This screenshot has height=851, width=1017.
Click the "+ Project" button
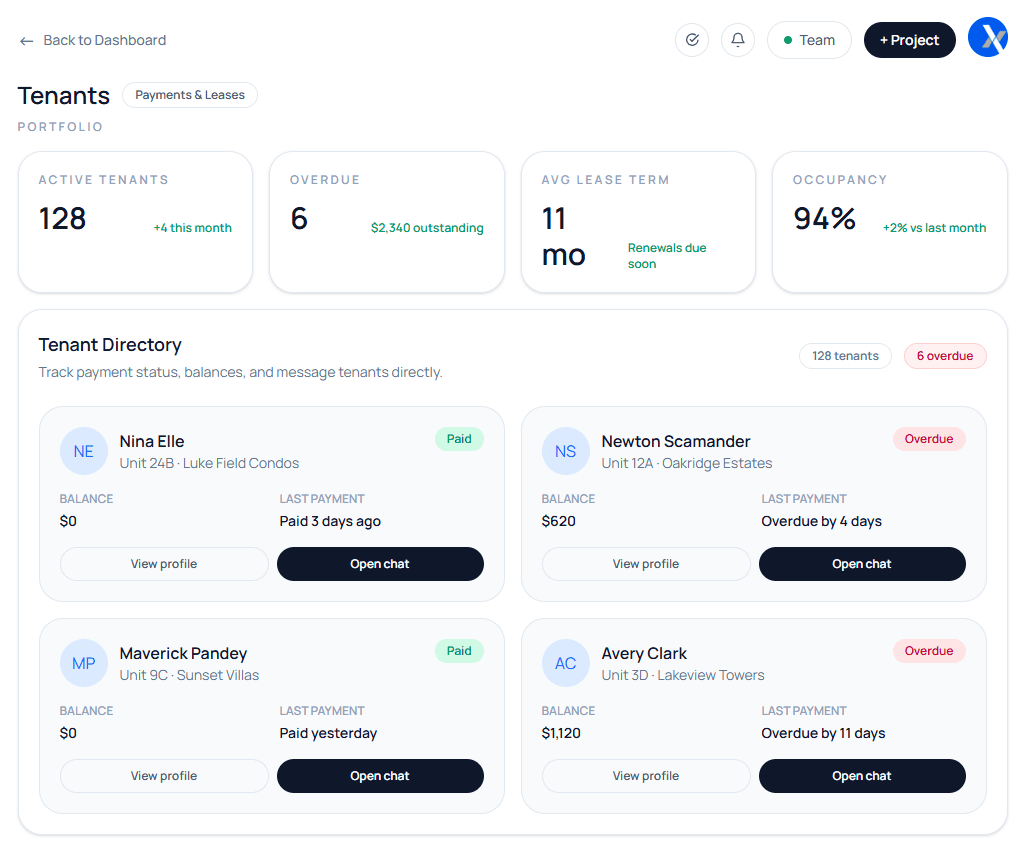tap(909, 40)
